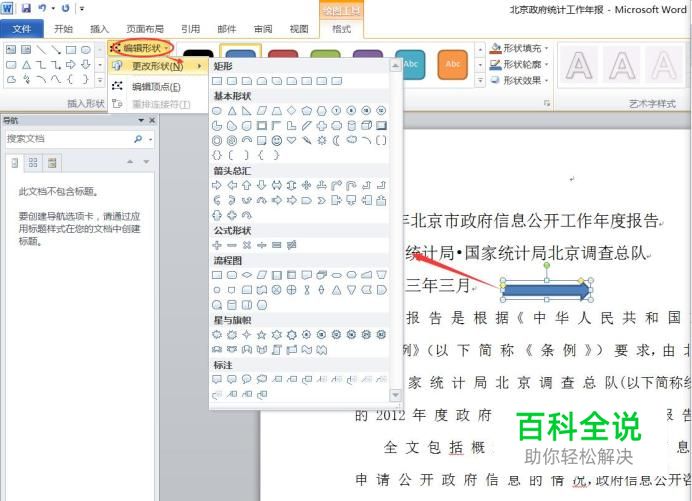Open the undo history dropdown arrow

click(53, 8)
